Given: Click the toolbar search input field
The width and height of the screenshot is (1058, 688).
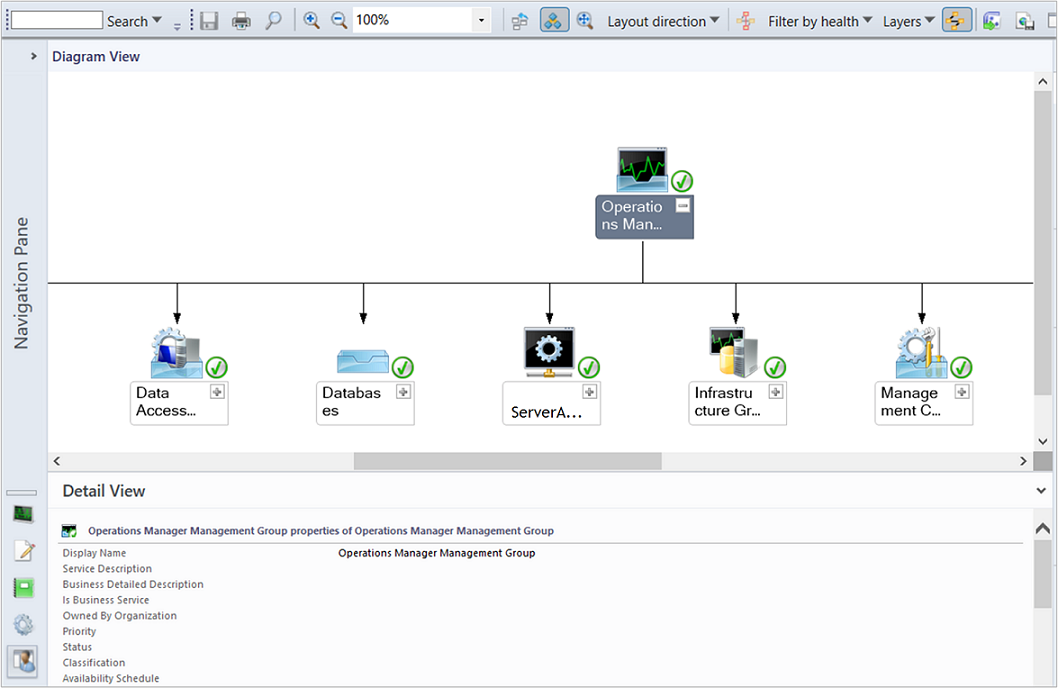Looking at the screenshot, I should pyautogui.click(x=57, y=20).
